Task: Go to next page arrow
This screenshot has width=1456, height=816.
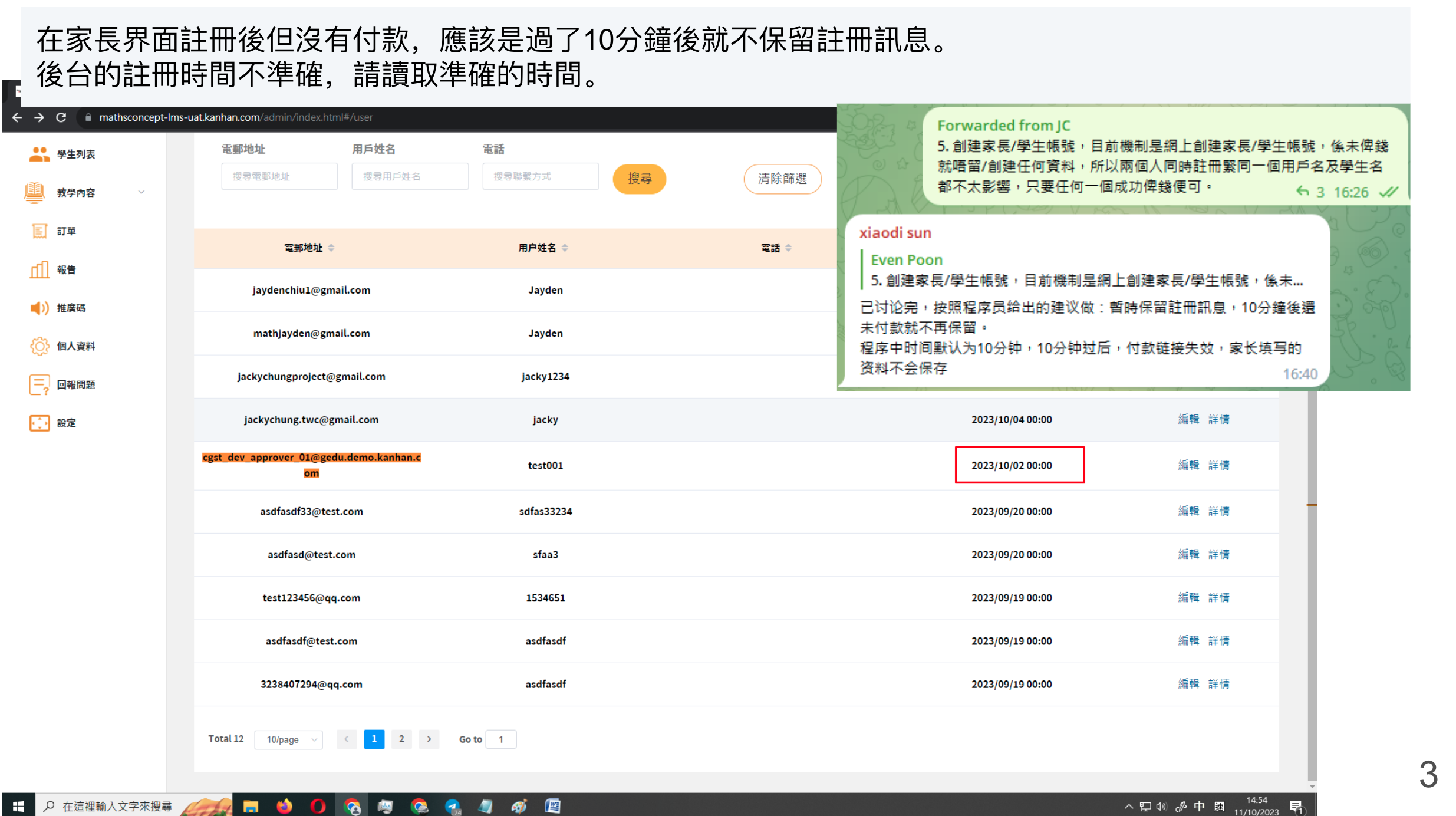Action: pos(429,739)
